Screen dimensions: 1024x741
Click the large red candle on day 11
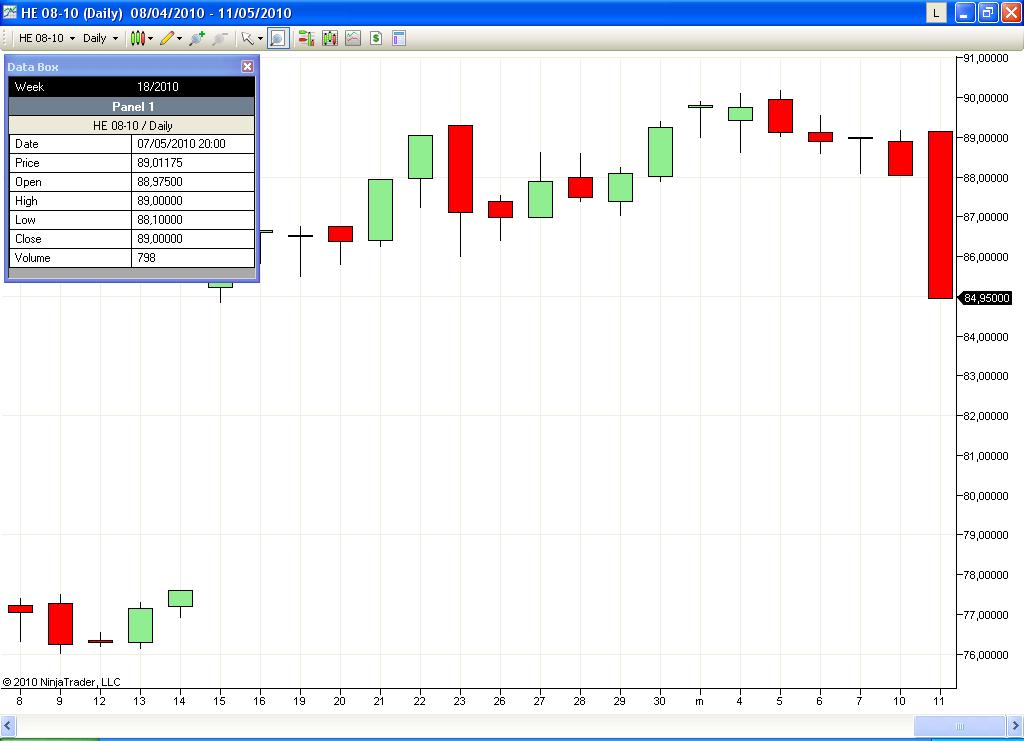point(940,215)
